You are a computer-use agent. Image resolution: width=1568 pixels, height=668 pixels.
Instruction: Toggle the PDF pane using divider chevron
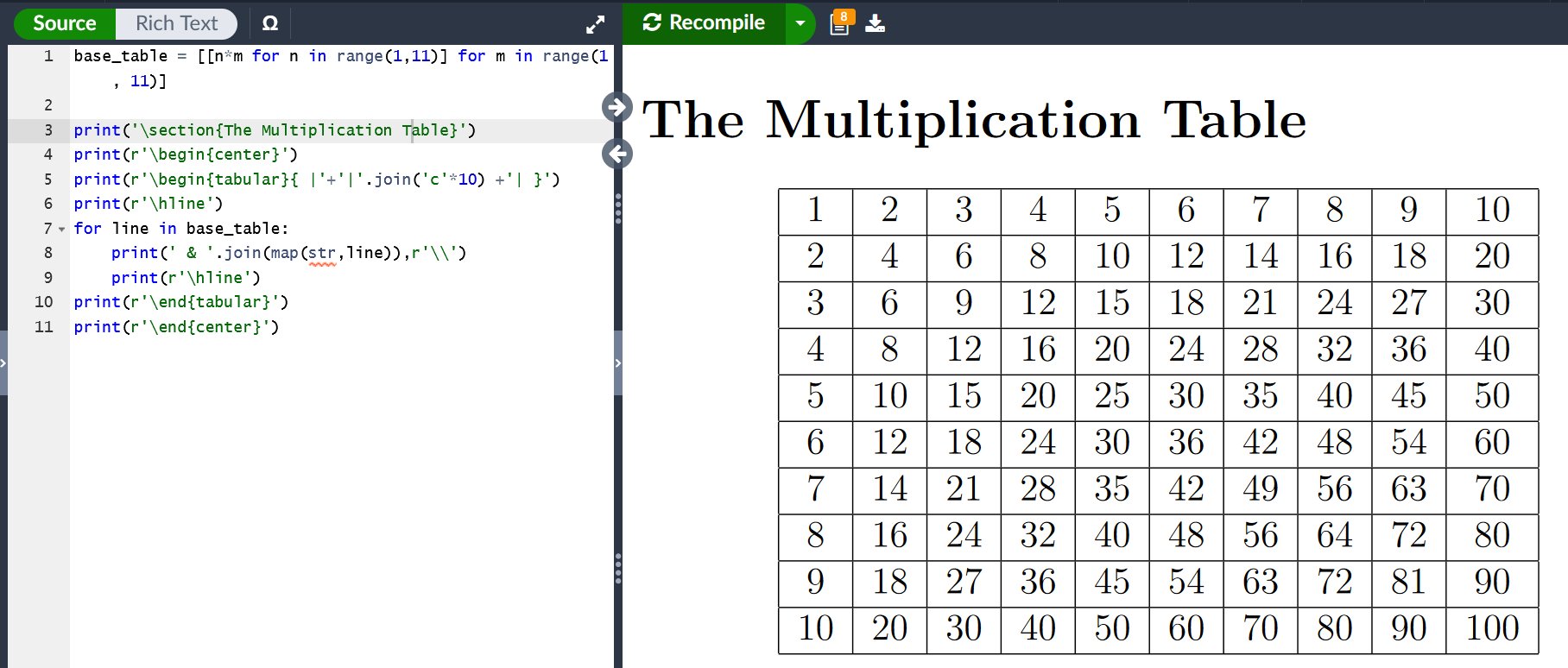618,363
